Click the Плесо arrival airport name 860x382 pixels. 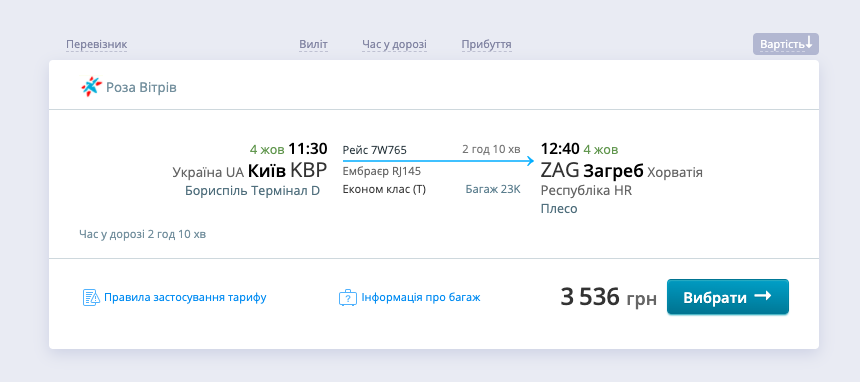pyautogui.click(x=559, y=209)
